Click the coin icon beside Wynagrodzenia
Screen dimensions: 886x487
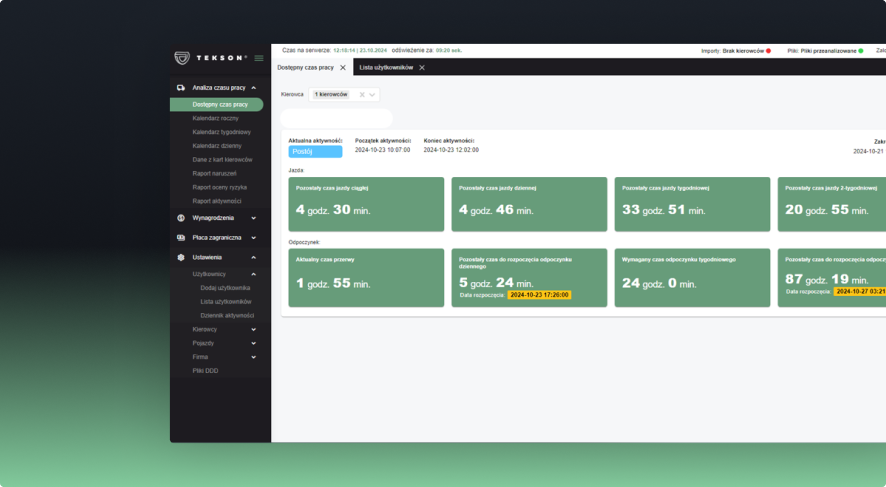181,217
